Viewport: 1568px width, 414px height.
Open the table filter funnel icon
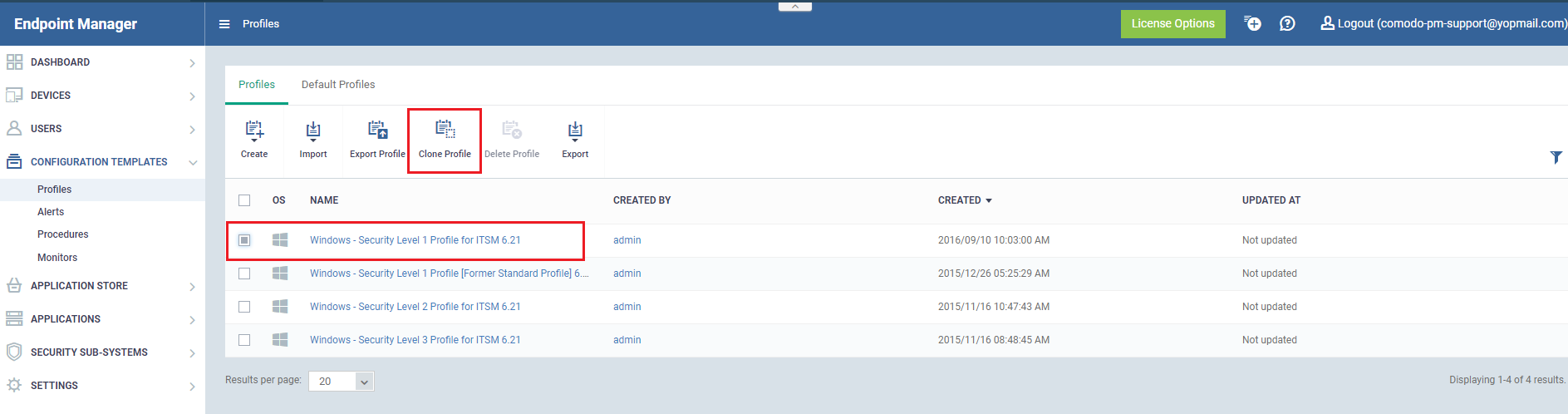tap(1556, 157)
